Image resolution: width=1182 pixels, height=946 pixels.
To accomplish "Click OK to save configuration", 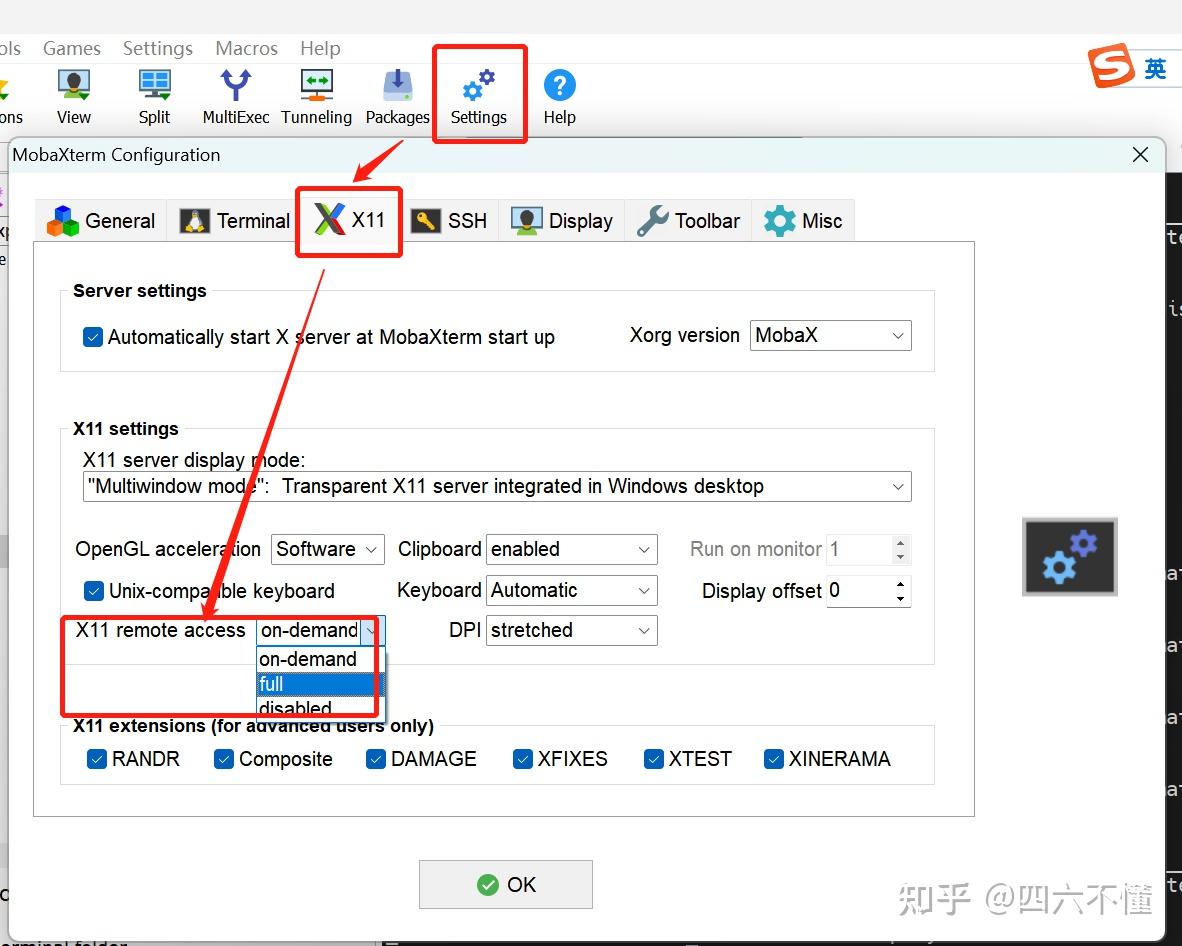I will pyautogui.click(x=505, y=884).
